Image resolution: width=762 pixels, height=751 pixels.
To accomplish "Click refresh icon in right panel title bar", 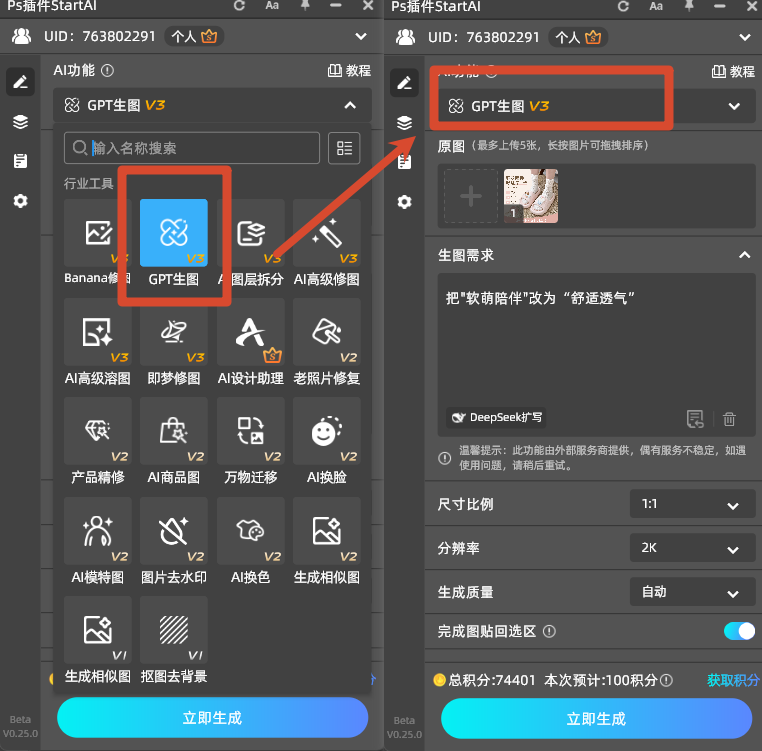I will pos(623,6).
